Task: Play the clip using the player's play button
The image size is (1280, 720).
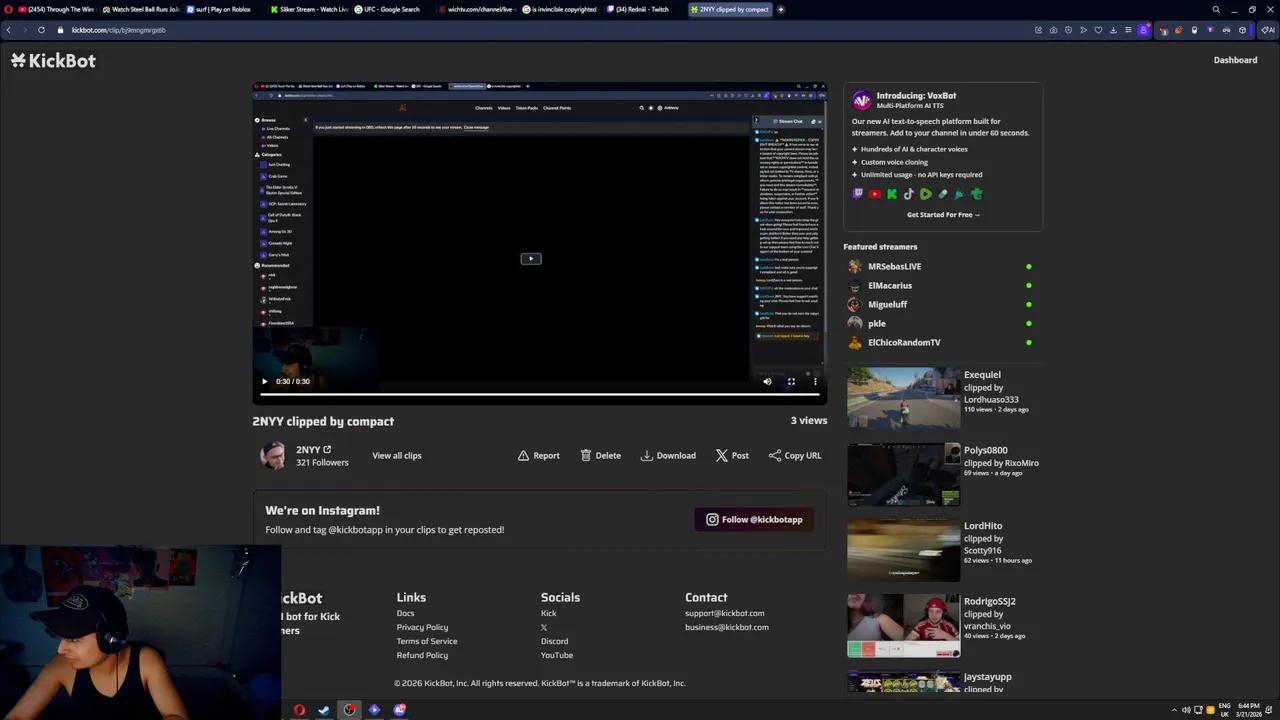Action: [264, 381]
